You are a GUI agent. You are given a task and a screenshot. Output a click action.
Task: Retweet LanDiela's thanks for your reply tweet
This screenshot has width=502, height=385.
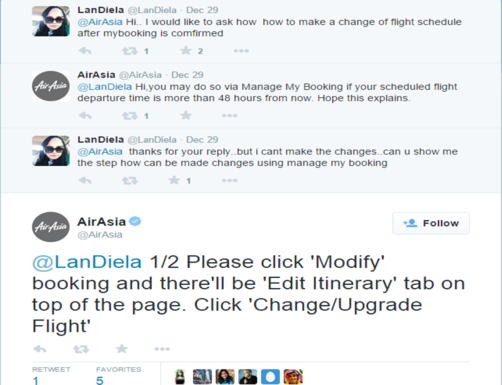pos(130,180)
